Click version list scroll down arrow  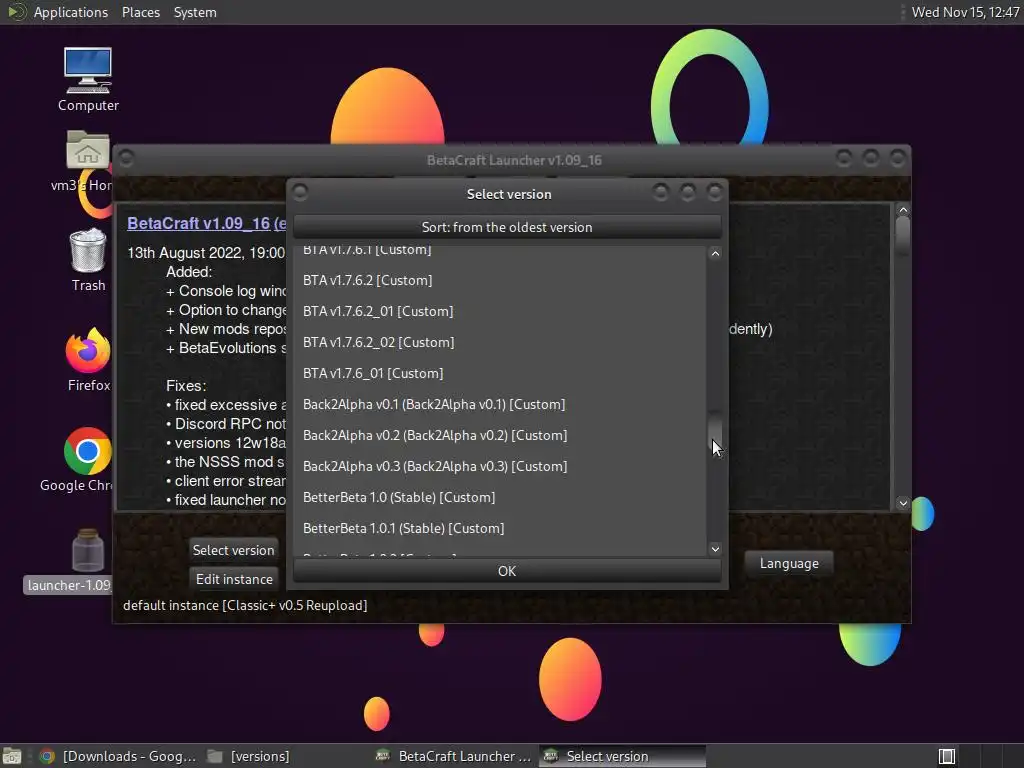click(x=715, y=549)
